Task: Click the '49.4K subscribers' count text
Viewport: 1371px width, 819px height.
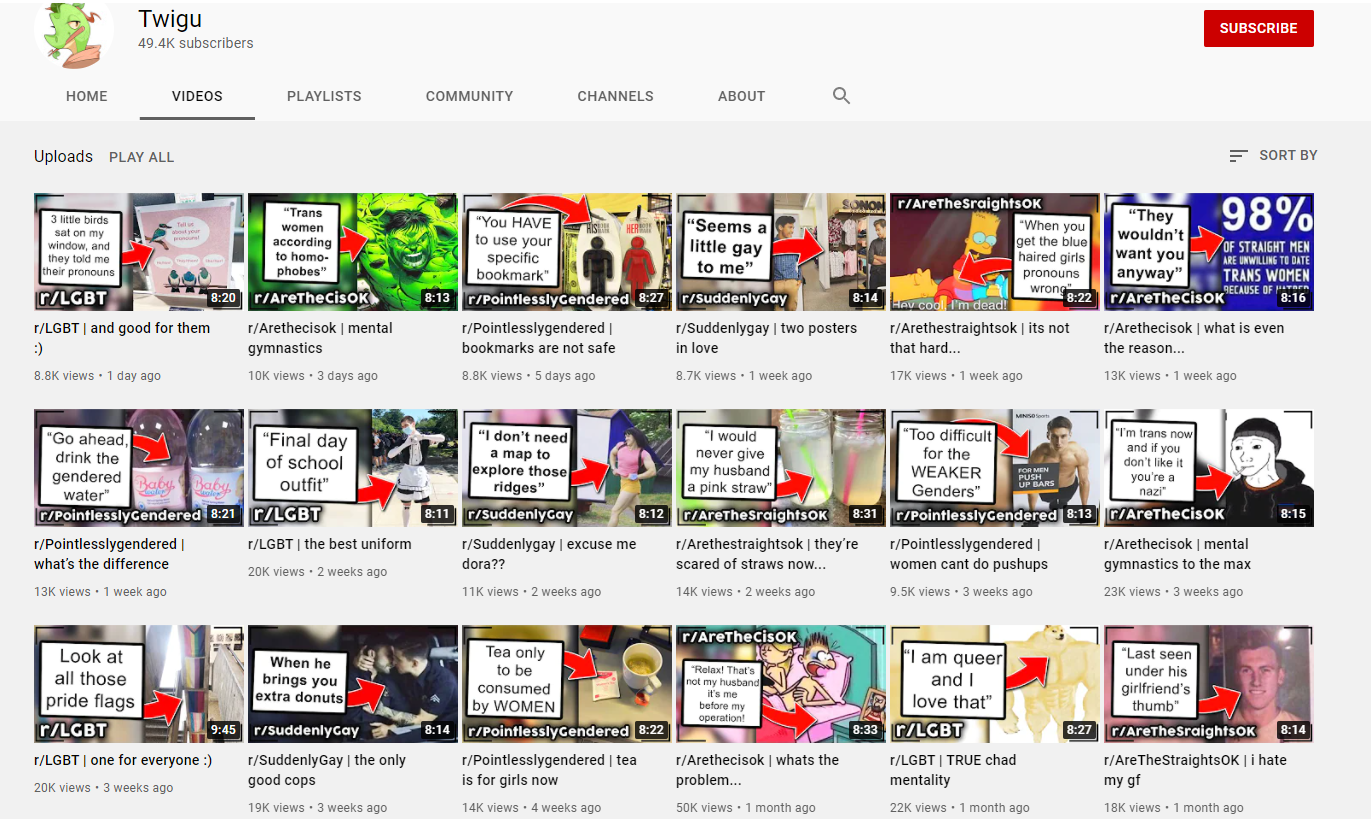Action: (196, 43)
